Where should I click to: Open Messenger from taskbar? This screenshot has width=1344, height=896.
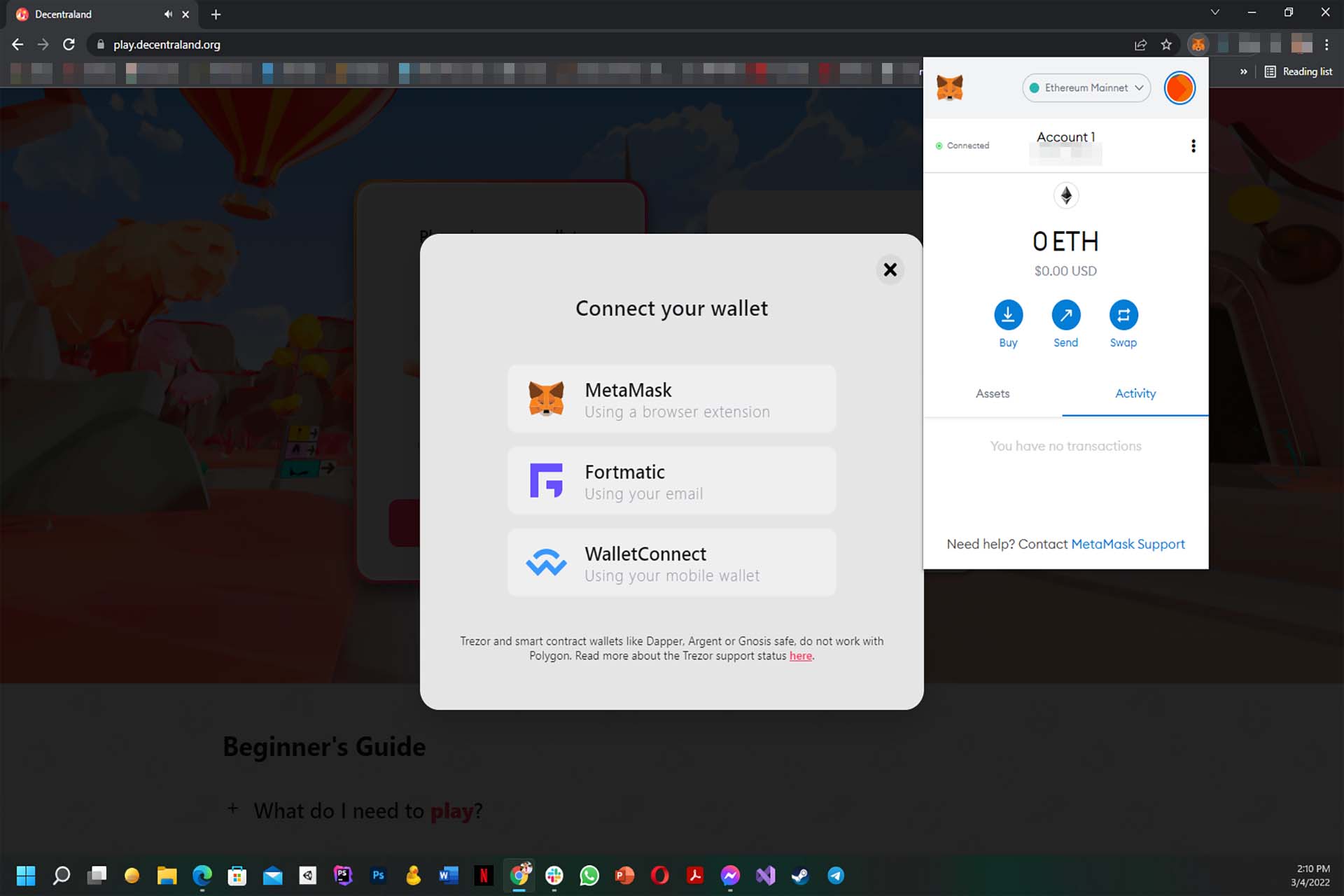pos(730,876)
